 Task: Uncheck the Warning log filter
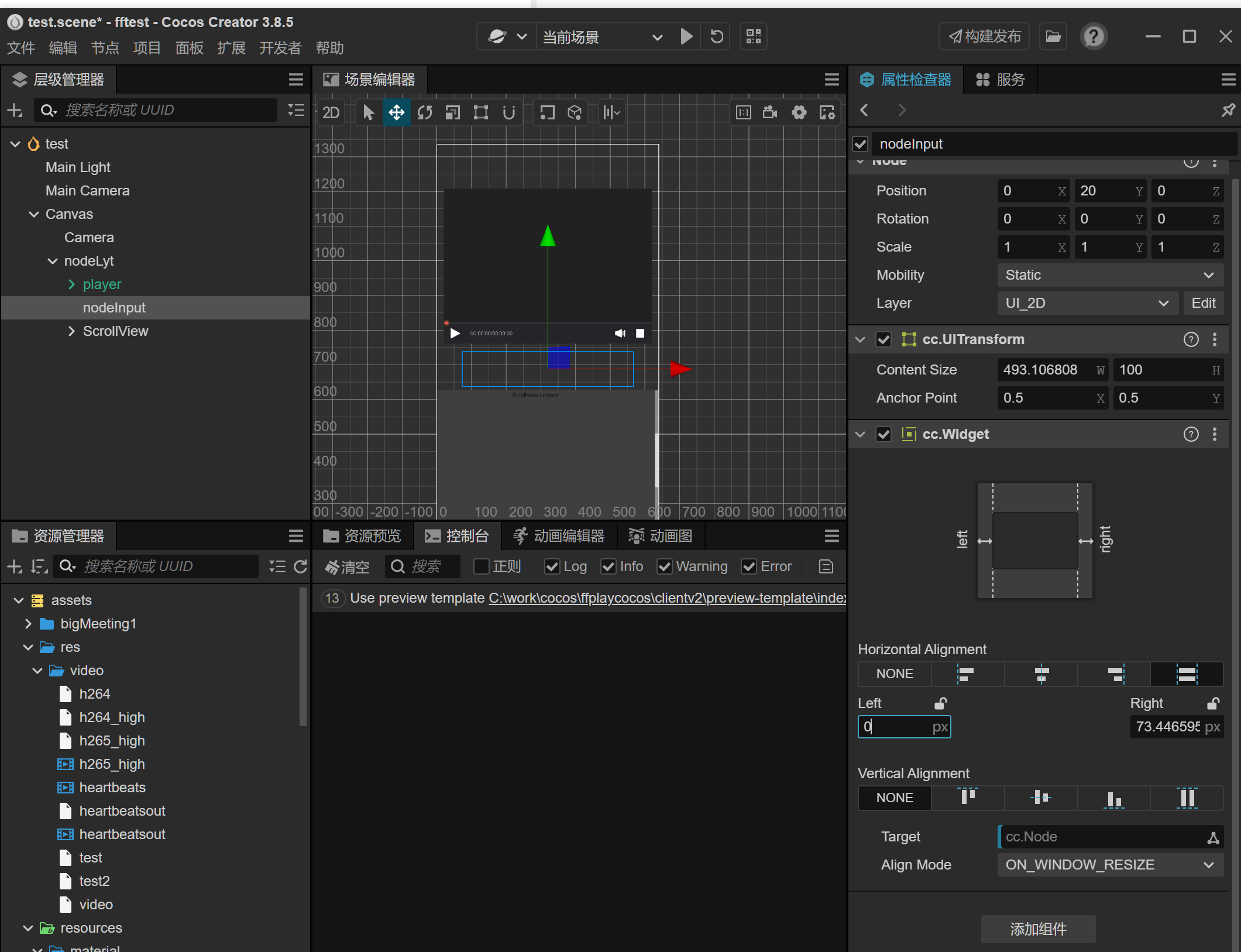(x=665, y=566)
